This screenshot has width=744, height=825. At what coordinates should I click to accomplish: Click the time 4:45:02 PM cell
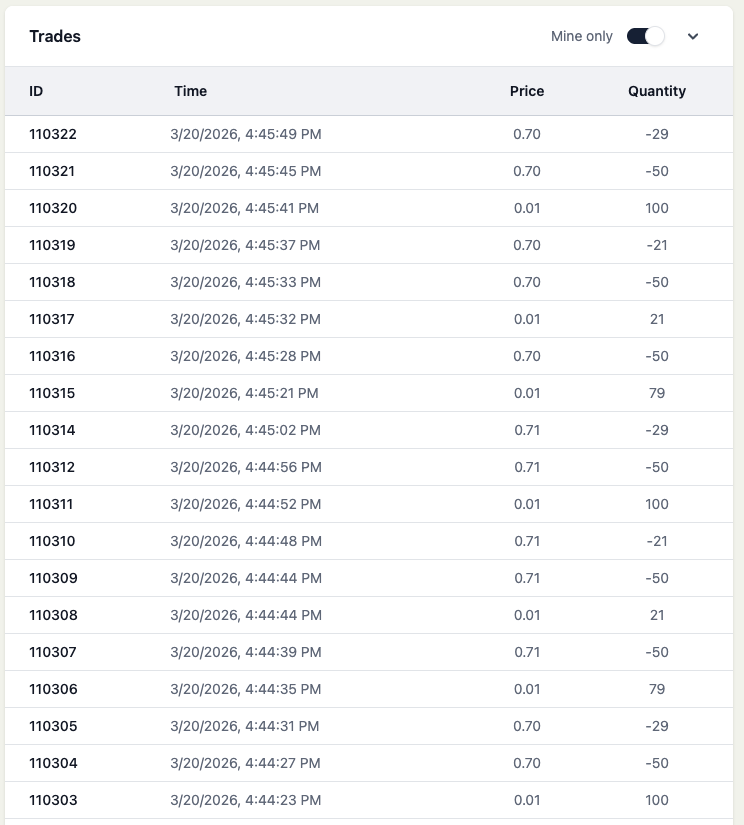246,430
